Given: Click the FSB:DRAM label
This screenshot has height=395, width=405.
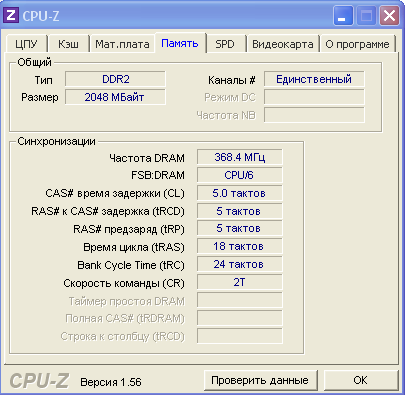Looking at the screenshot, I should [158, 175].
